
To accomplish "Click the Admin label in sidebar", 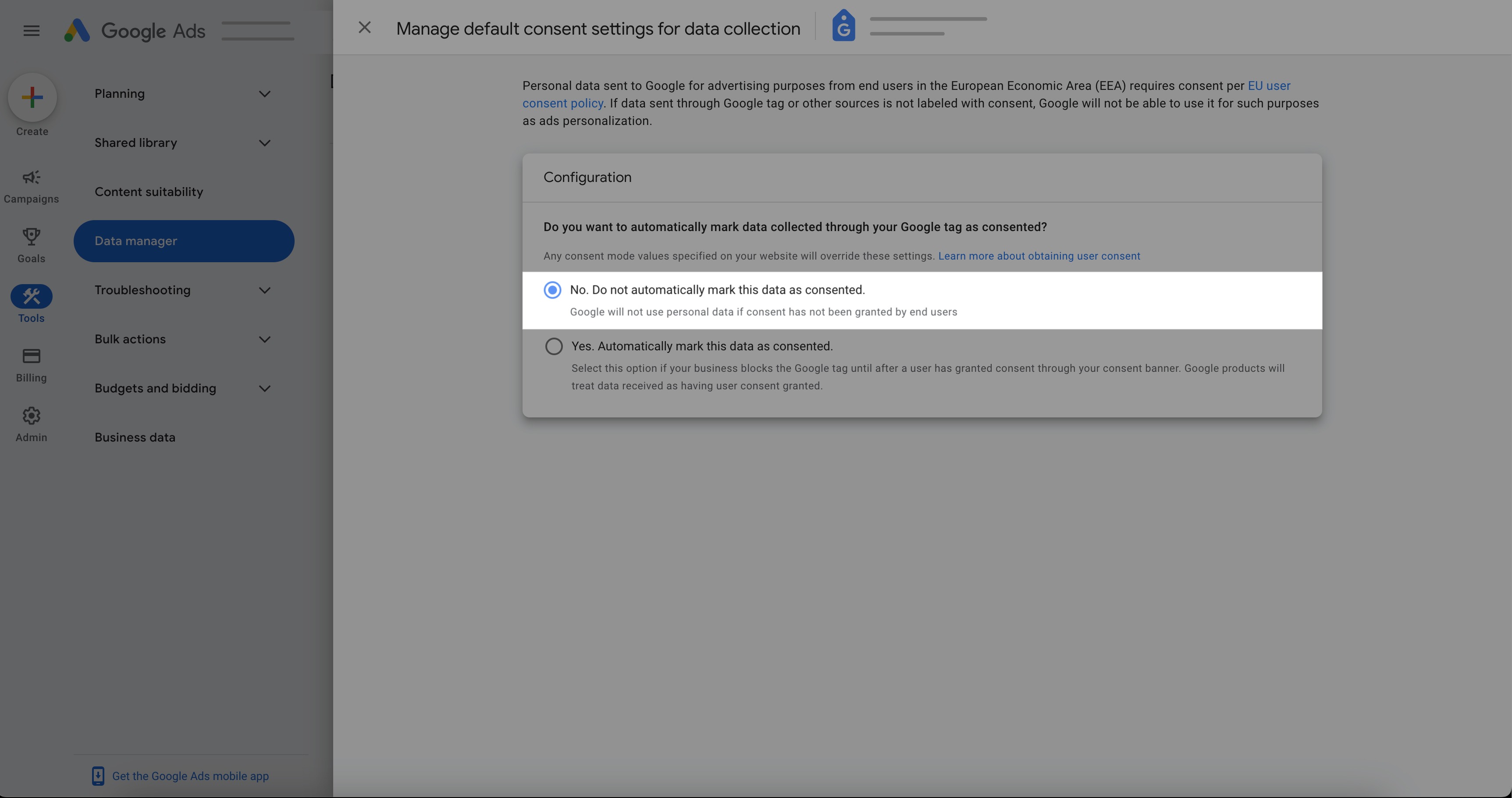I will 31,438.
